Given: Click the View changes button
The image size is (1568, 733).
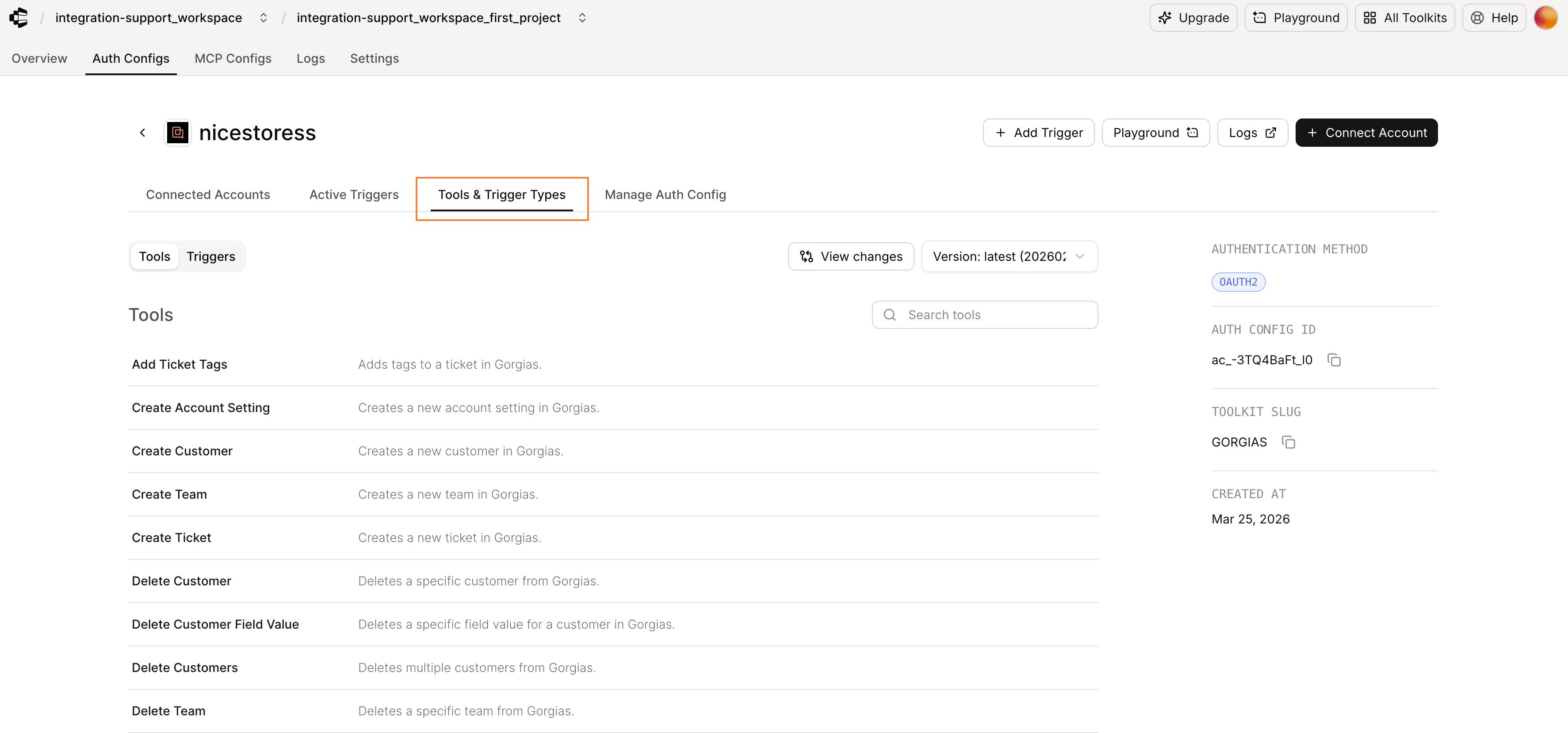Looking at the screenshot, I should [850, 256].
